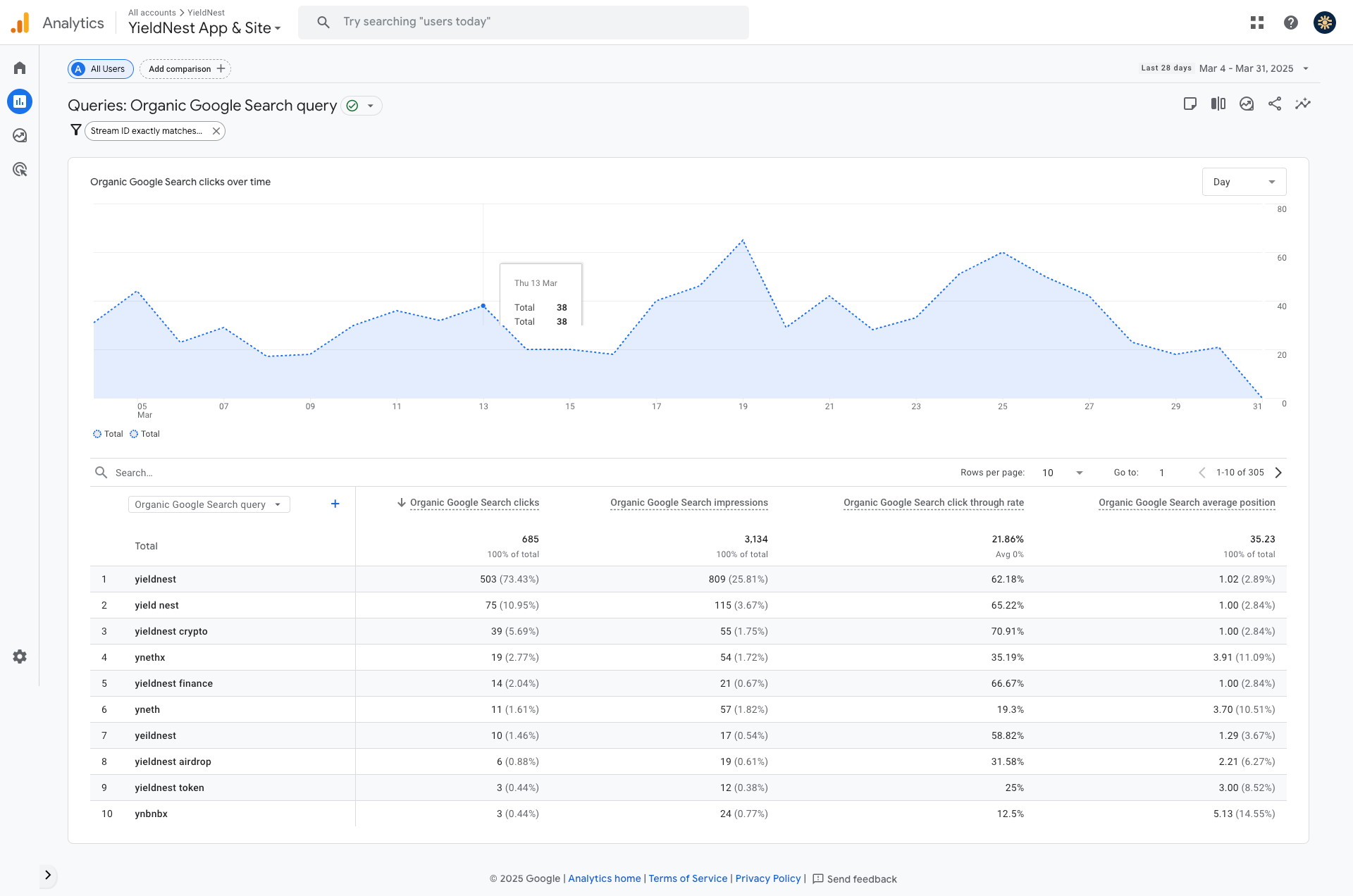
Task: Click the plus to add a dimension
Action: coord(335,504)
